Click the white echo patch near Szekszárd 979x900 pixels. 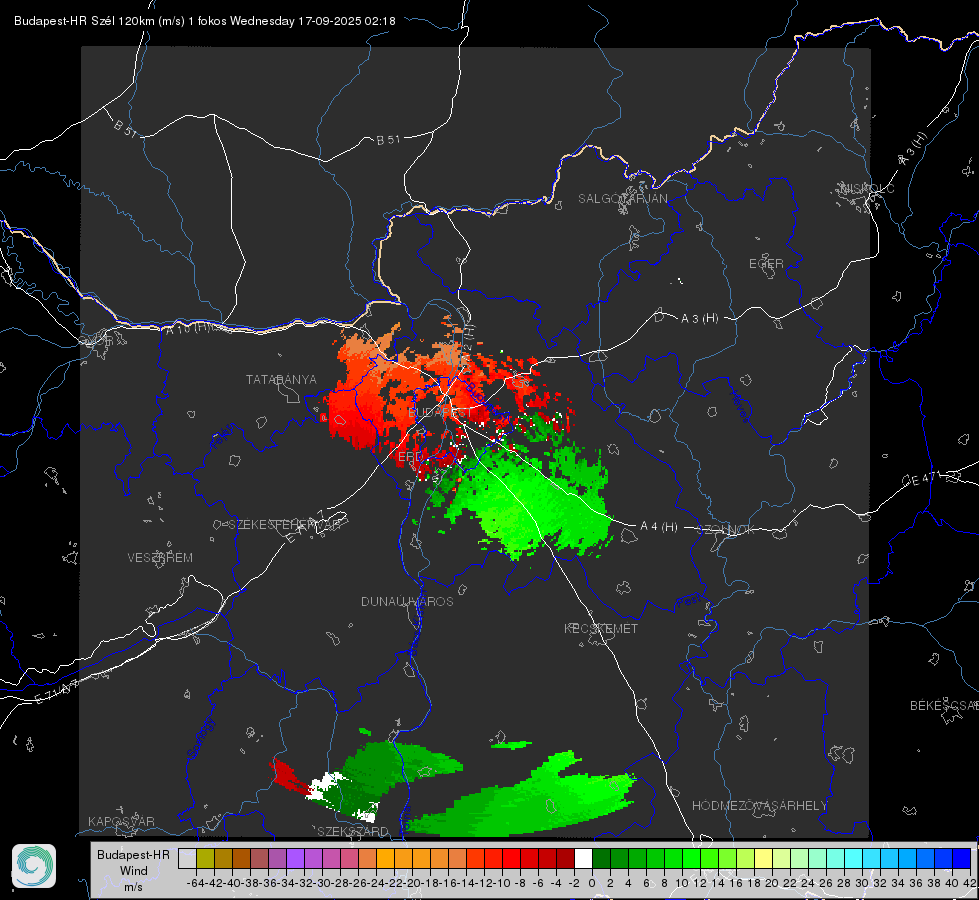[x=325, y=787]
